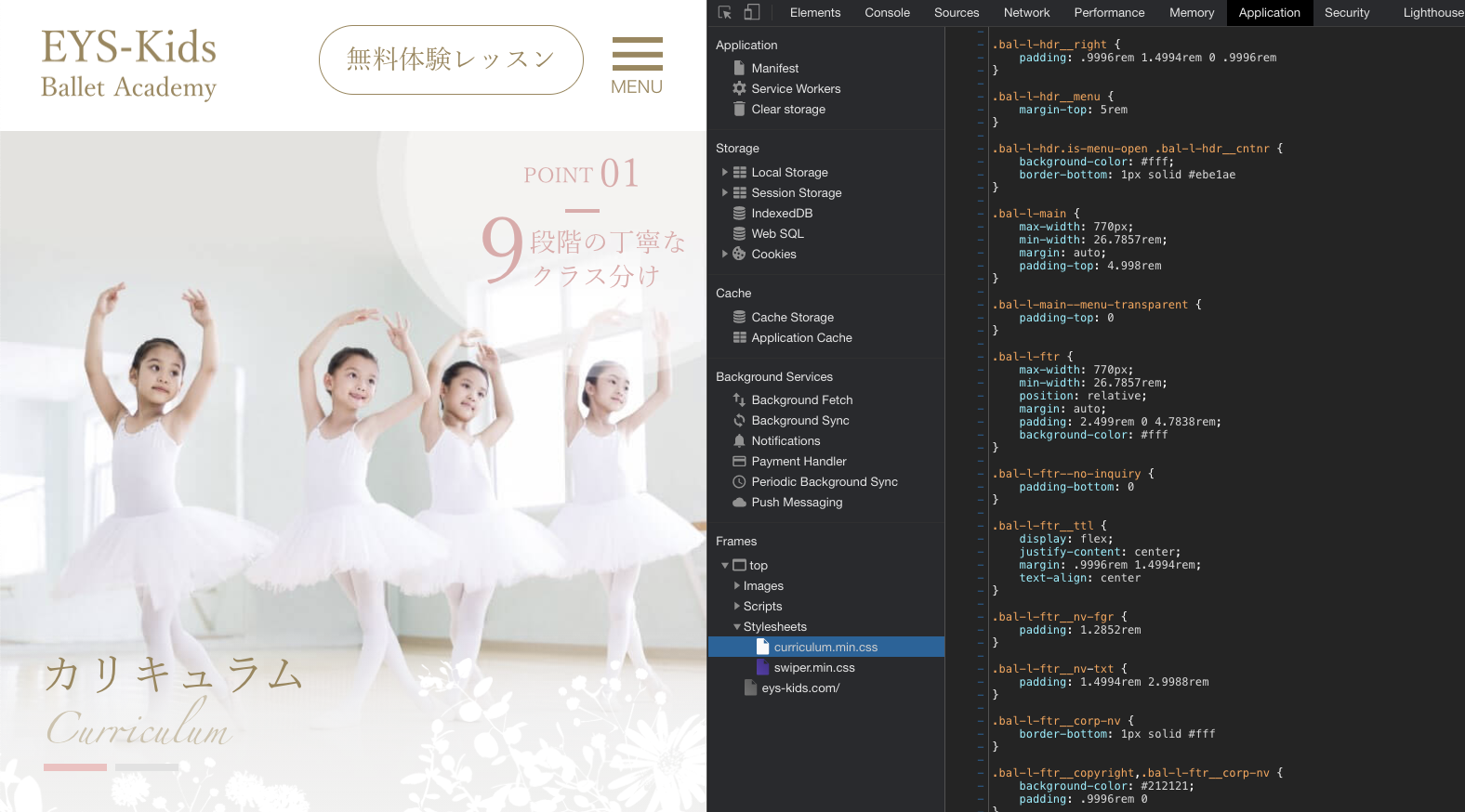Select Clear storage trash icon item
The image size is (1465, 812).
[787, 110]
